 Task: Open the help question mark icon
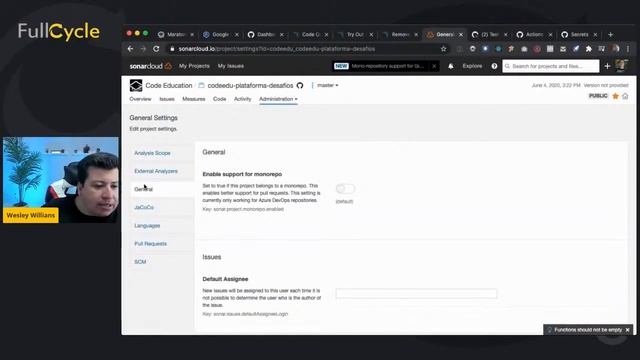click(x=494, y=66)
